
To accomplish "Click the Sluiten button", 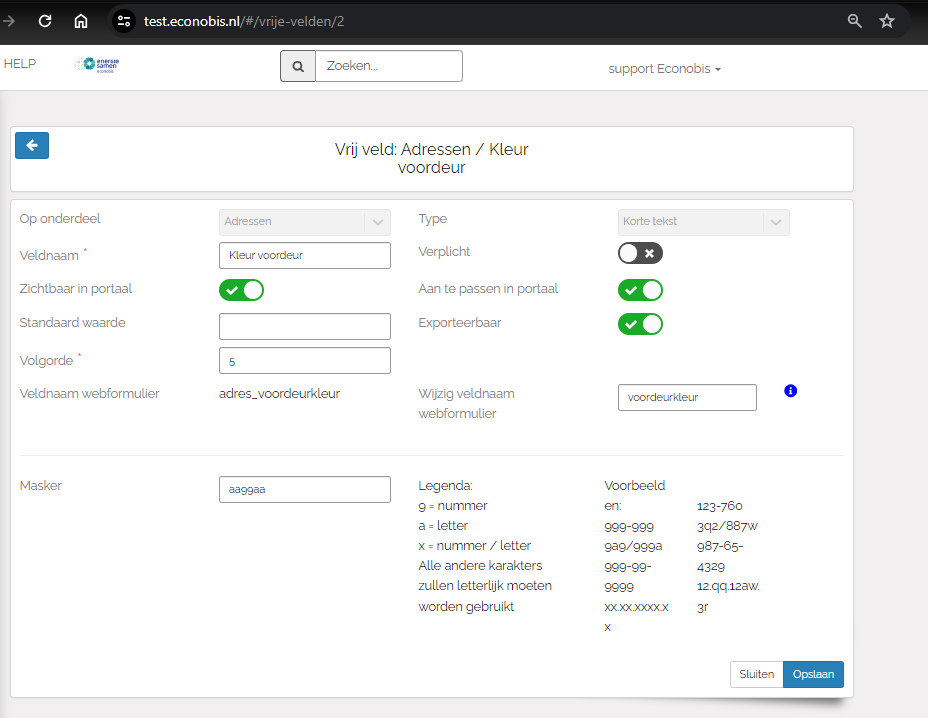I will [x=756, y=674].
